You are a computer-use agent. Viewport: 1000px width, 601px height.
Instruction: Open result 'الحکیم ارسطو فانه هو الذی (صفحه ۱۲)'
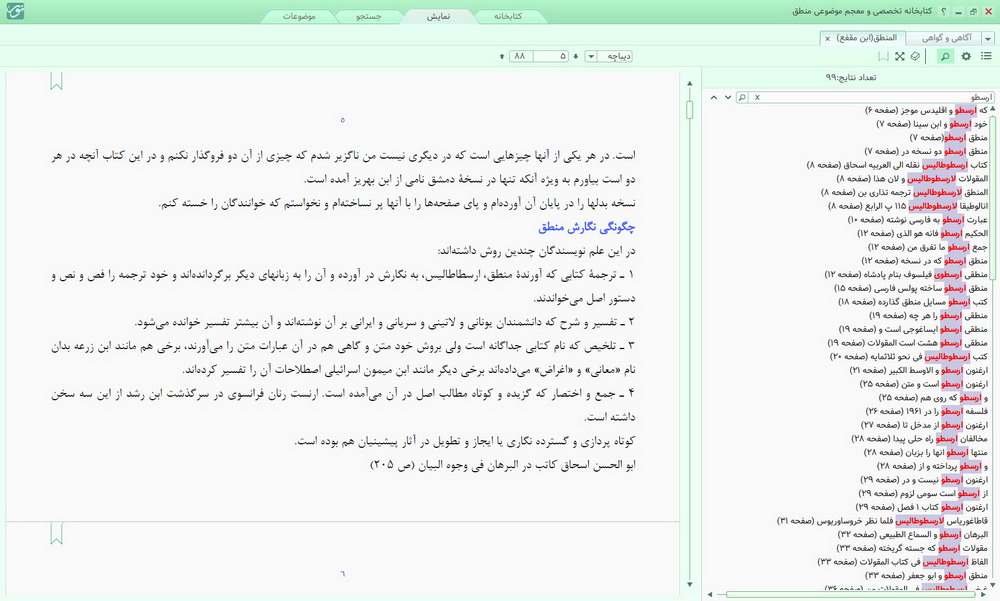coord(922,234)
